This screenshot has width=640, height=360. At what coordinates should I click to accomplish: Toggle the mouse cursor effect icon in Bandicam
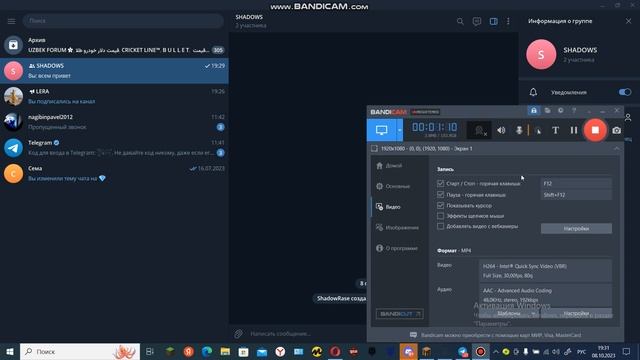pyautogui.click(x=538, y=131)
